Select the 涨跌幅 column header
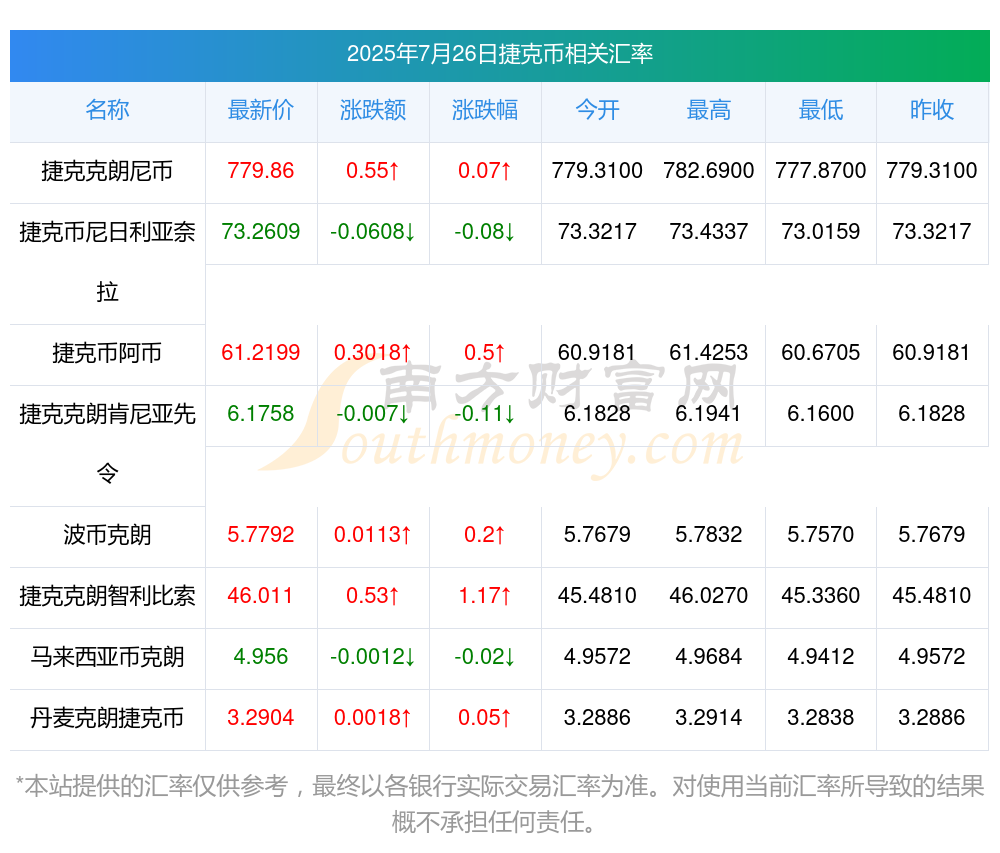Screen dimensions: 1000x853 [x=485, y=110]
